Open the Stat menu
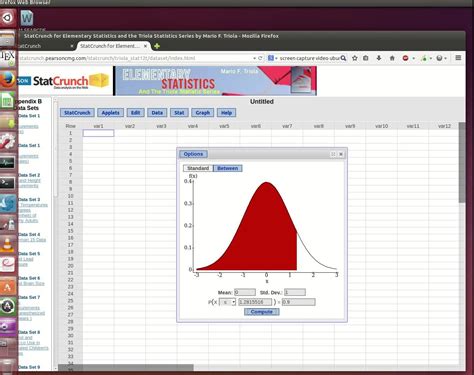The image size is (474, 375). 179,113
